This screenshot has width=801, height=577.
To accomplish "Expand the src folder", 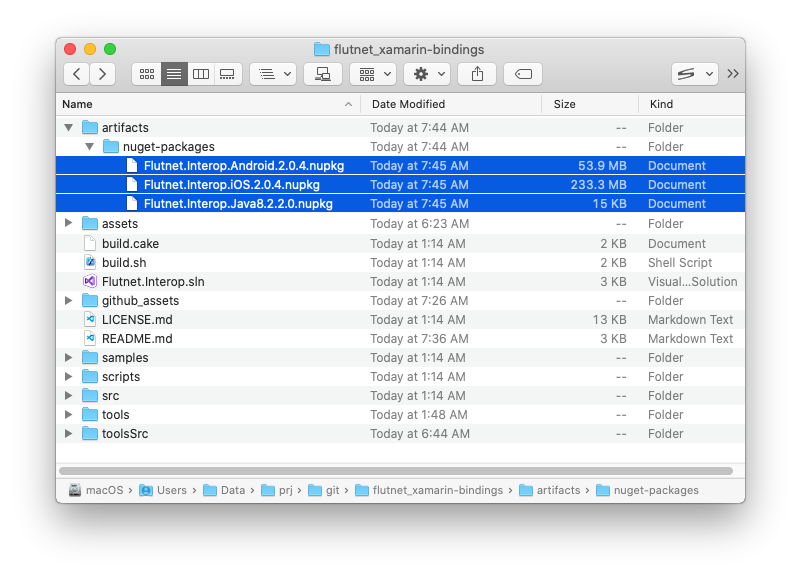I will click(68, 395).
